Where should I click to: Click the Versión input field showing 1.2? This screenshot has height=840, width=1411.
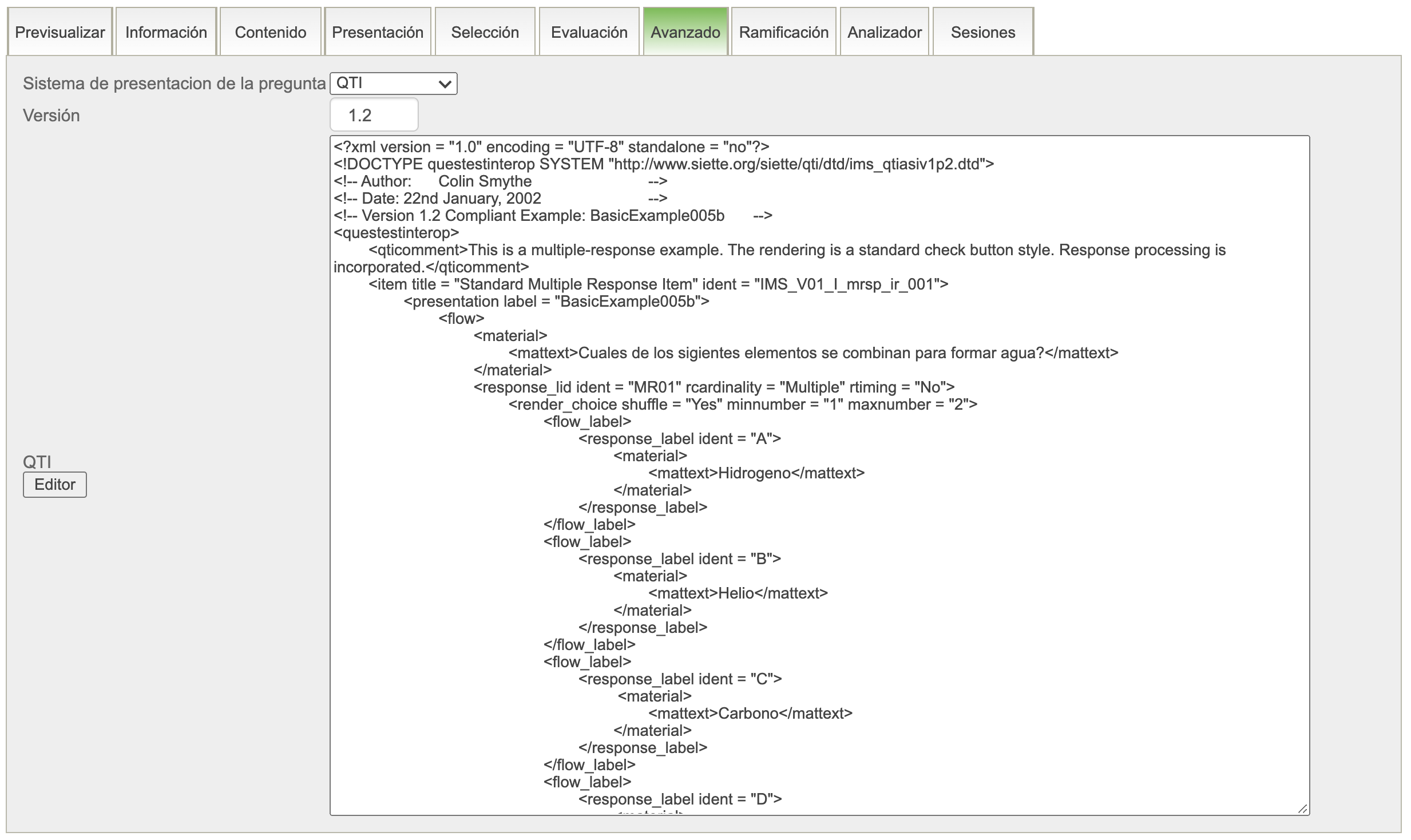pyautogui.click(x=374, y=115)
